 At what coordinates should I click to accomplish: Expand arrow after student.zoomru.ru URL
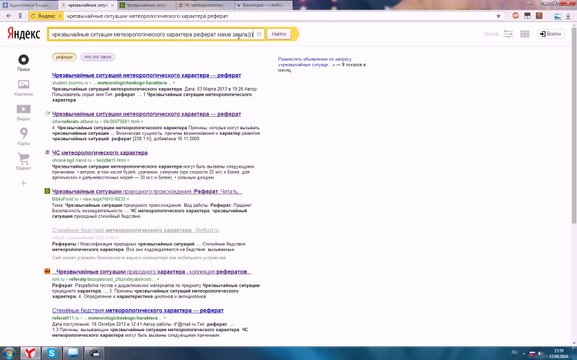point(174,83)
